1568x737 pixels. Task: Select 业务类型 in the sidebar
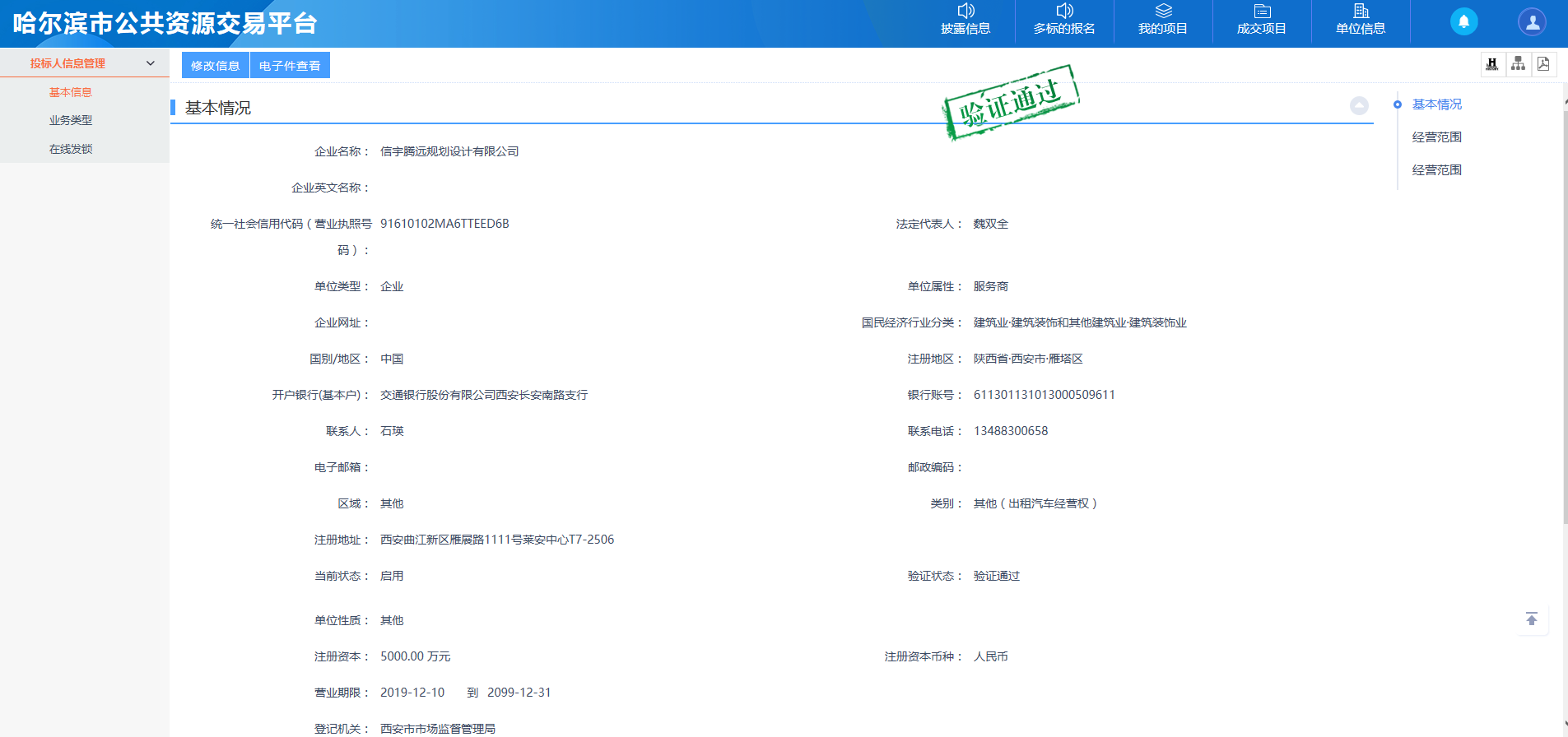pos(70,120)
